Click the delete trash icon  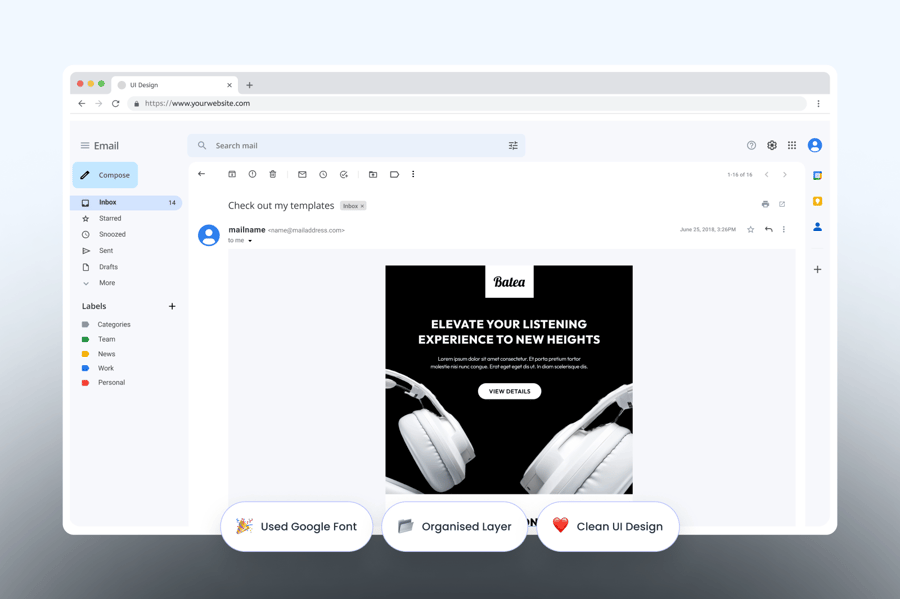[x=272, y=174]
